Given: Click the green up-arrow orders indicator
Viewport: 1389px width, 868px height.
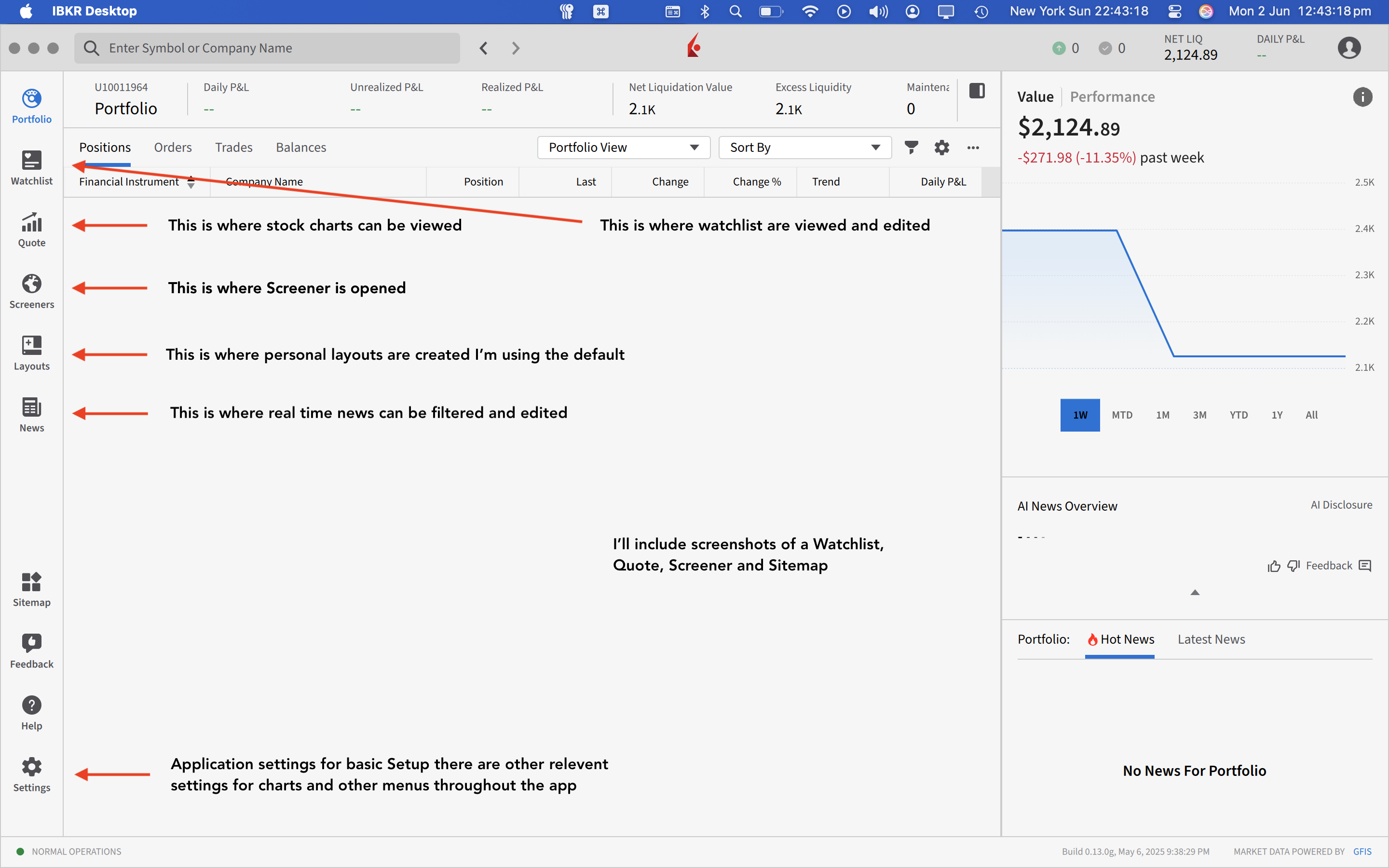Looking at the screenshot, I should pyautogui.click(x=1059, y=48).
